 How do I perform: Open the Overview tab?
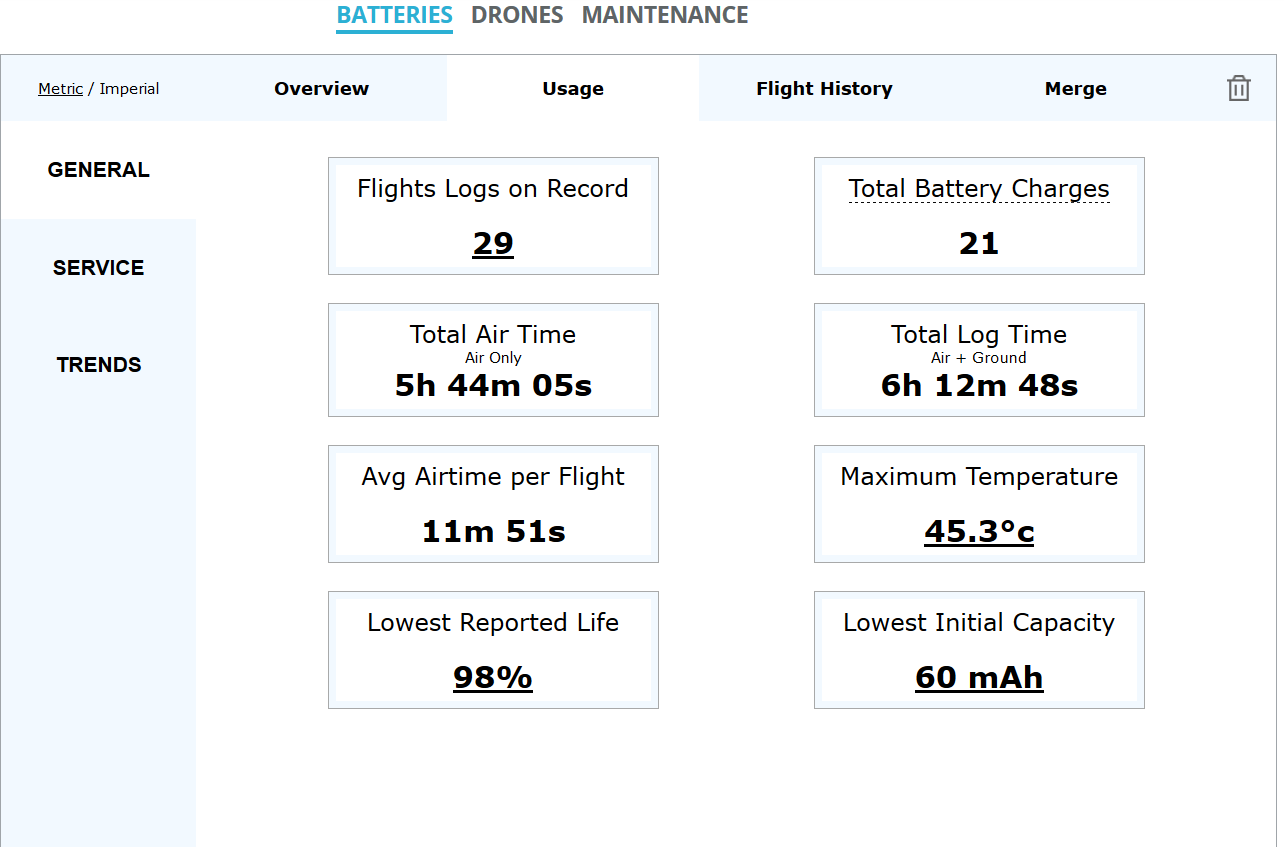click(x=321, y=88)
